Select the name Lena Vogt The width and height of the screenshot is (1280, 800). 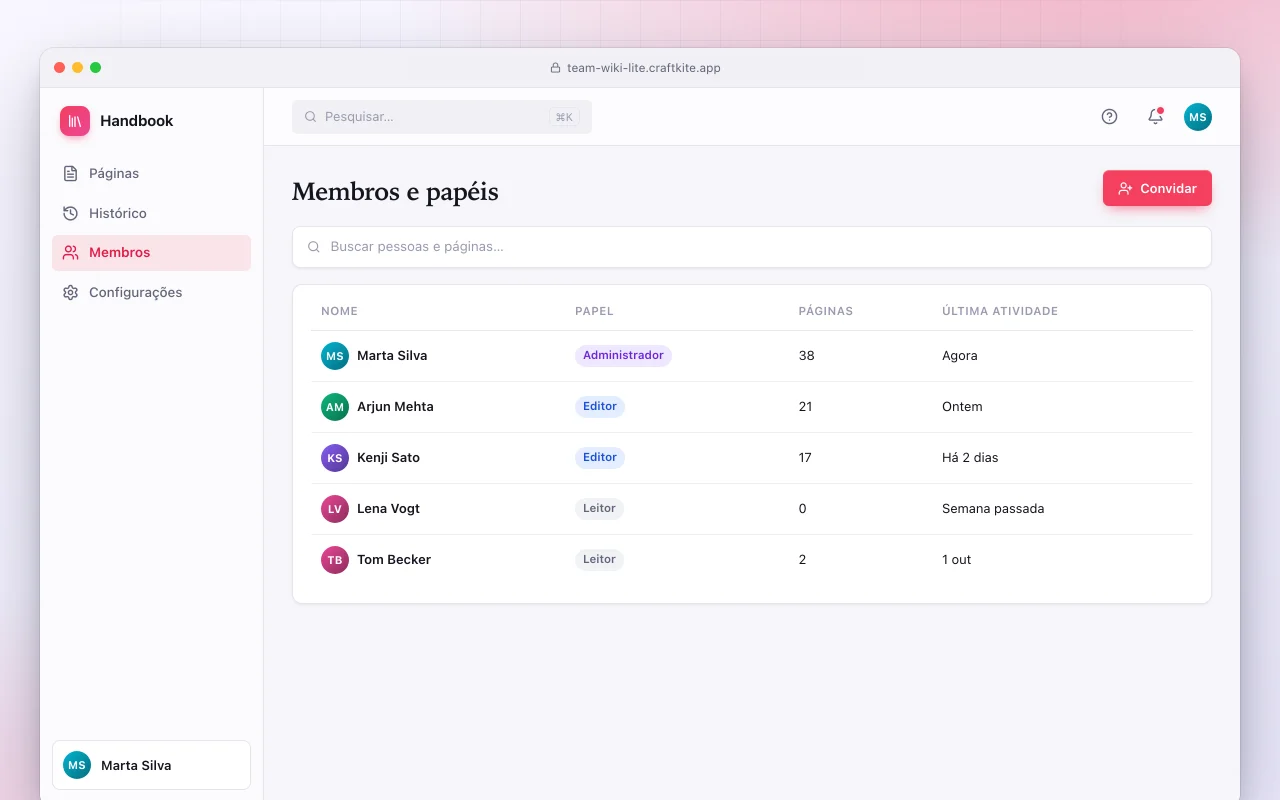click(388, 509)
